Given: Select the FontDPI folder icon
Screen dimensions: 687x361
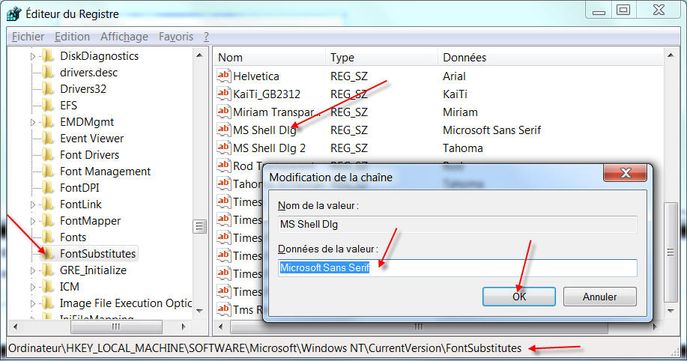Looking at the screenshot, I should [x=48, y=188].
